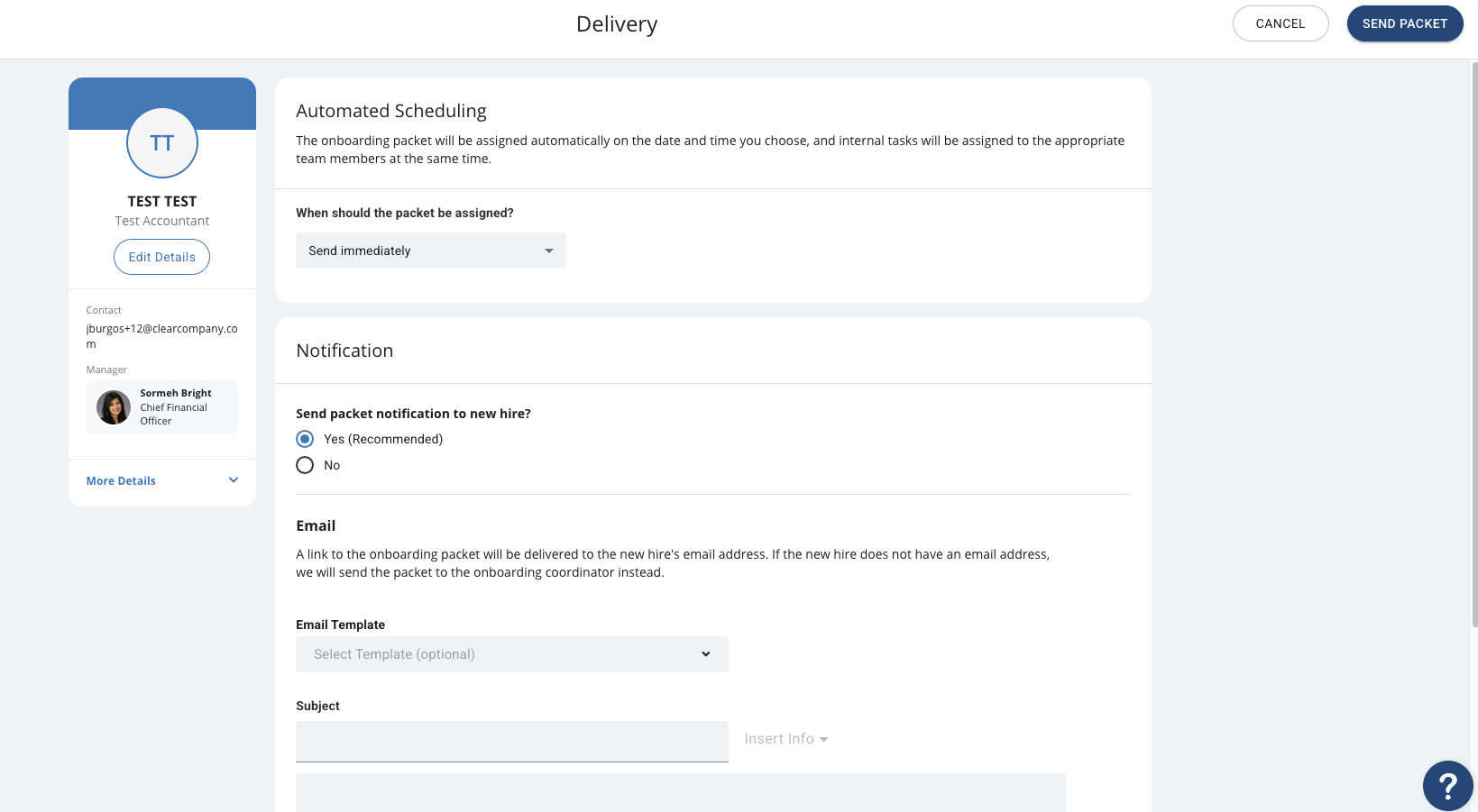Select the No radio button

tap(305, 465)
